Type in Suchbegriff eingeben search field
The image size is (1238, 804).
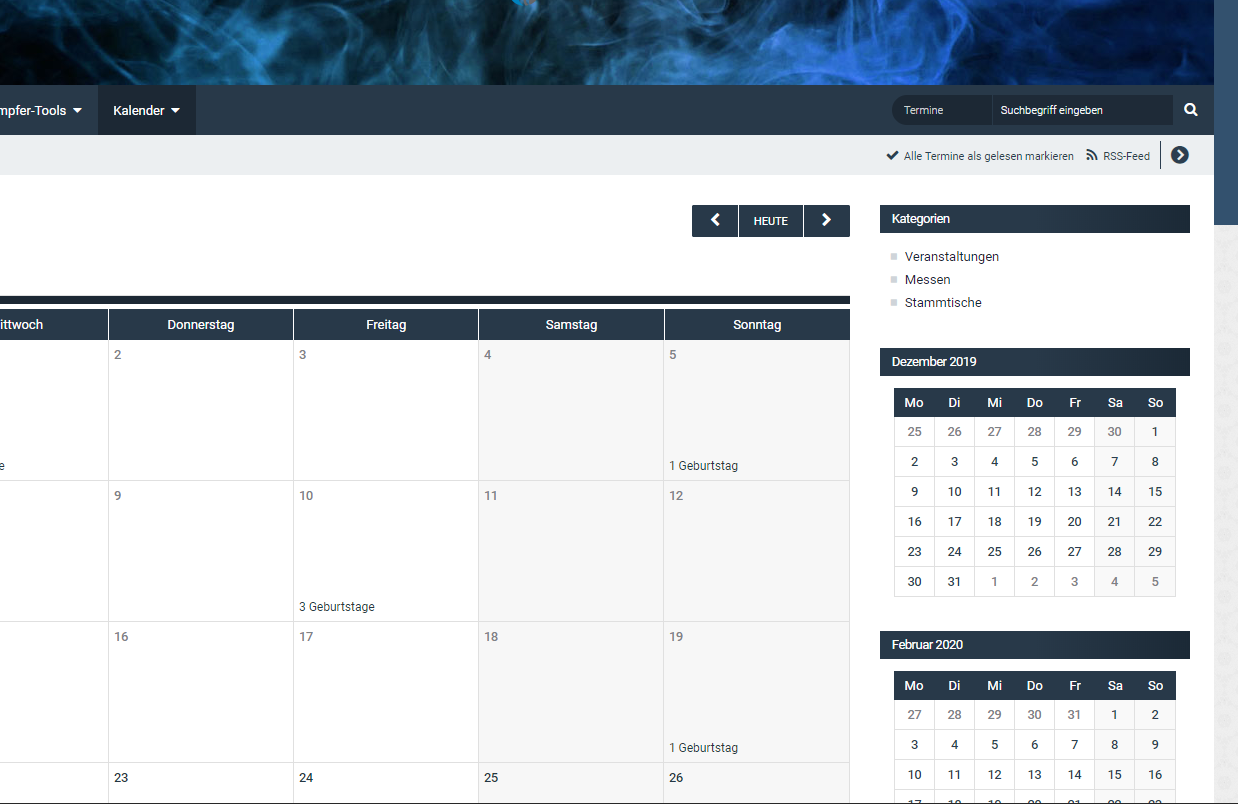click(x=1080, y=110)
